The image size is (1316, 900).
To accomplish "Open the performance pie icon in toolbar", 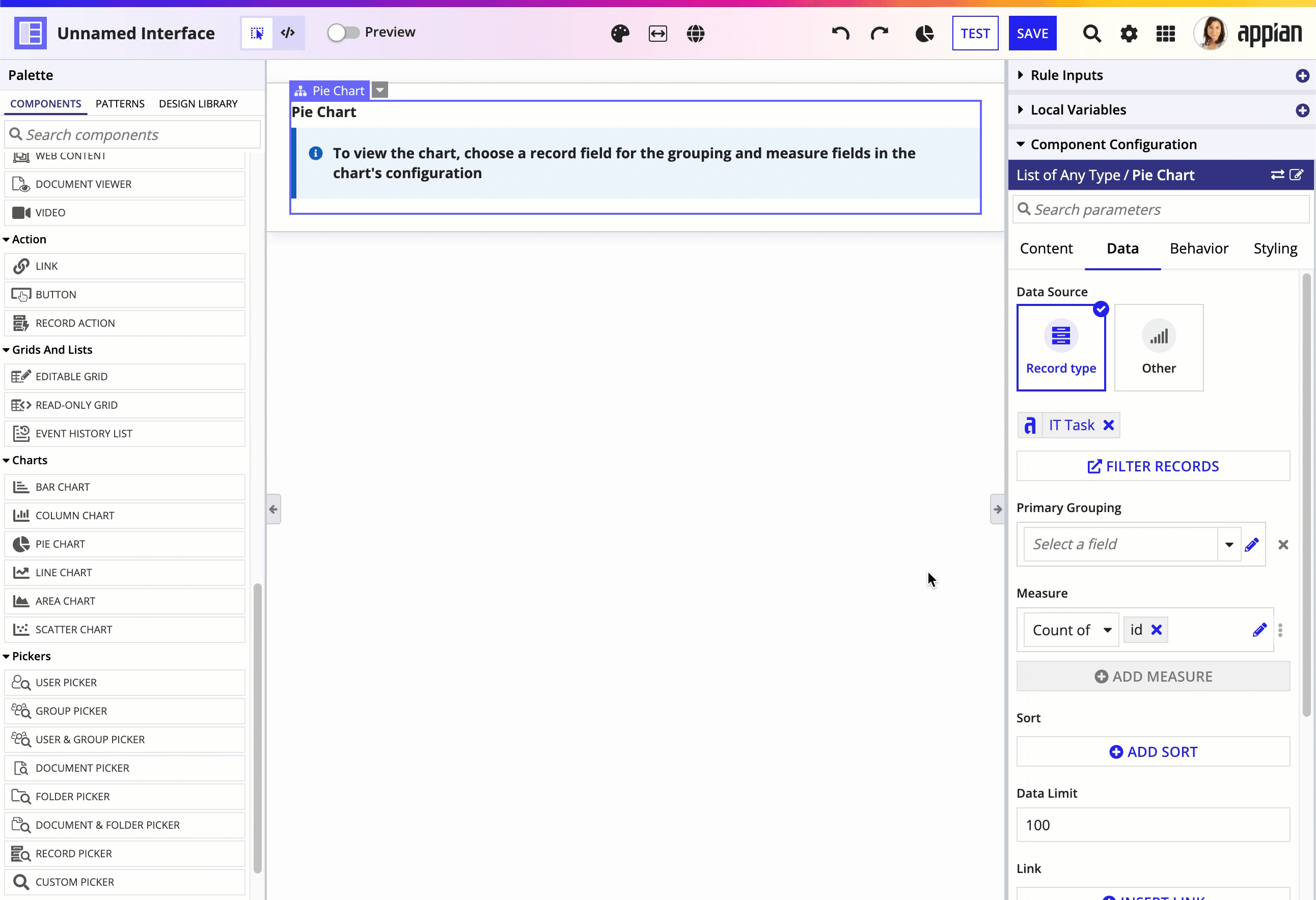I will click(x=925, y=34).
